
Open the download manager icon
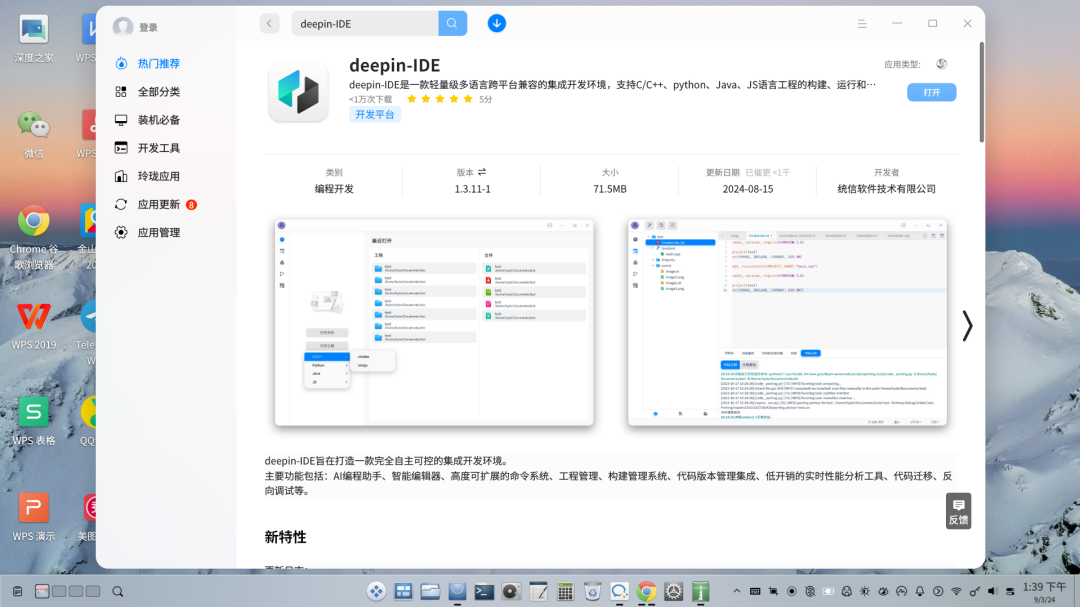[497, 23]
